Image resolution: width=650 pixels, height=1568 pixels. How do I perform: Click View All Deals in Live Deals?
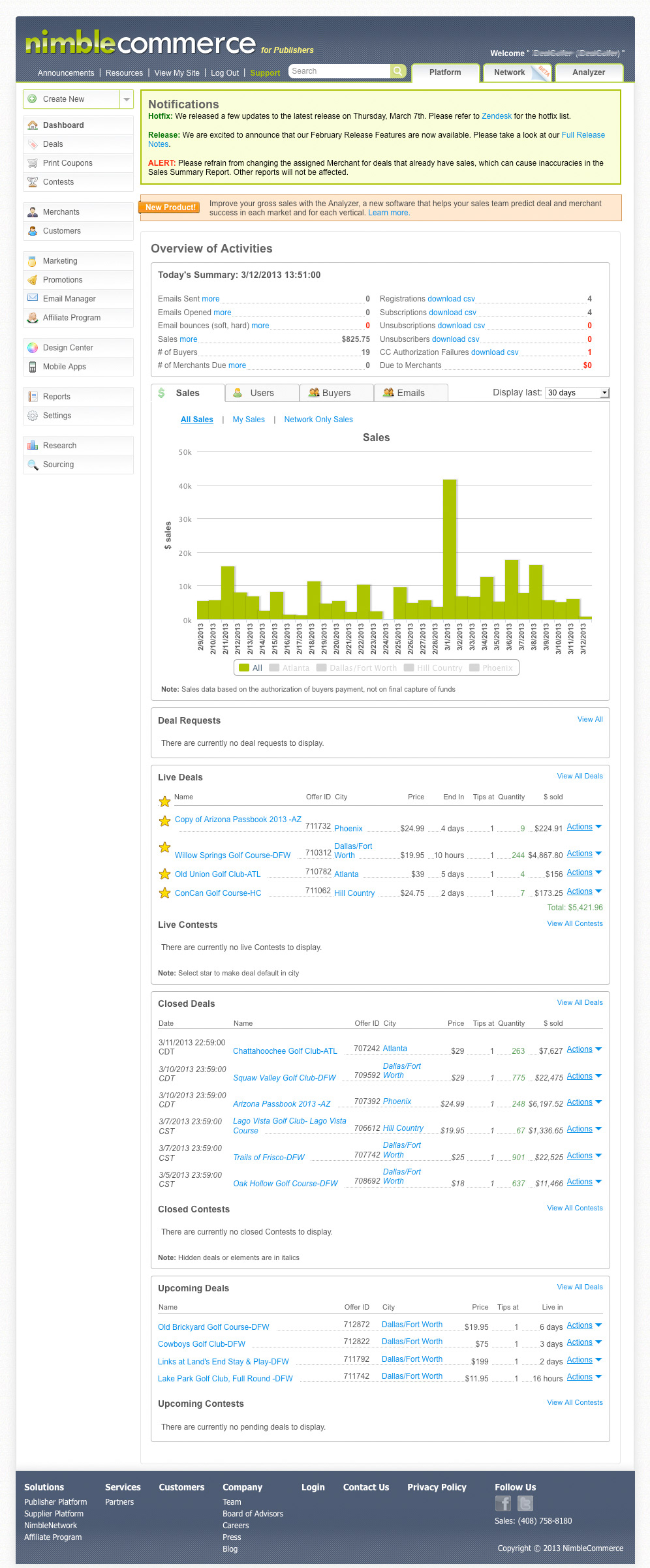coord(580,776)
